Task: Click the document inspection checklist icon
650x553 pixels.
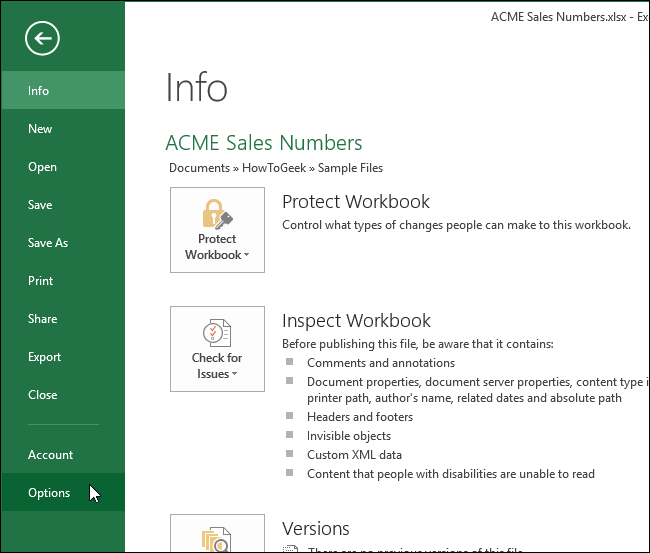Action: [217, 332]
